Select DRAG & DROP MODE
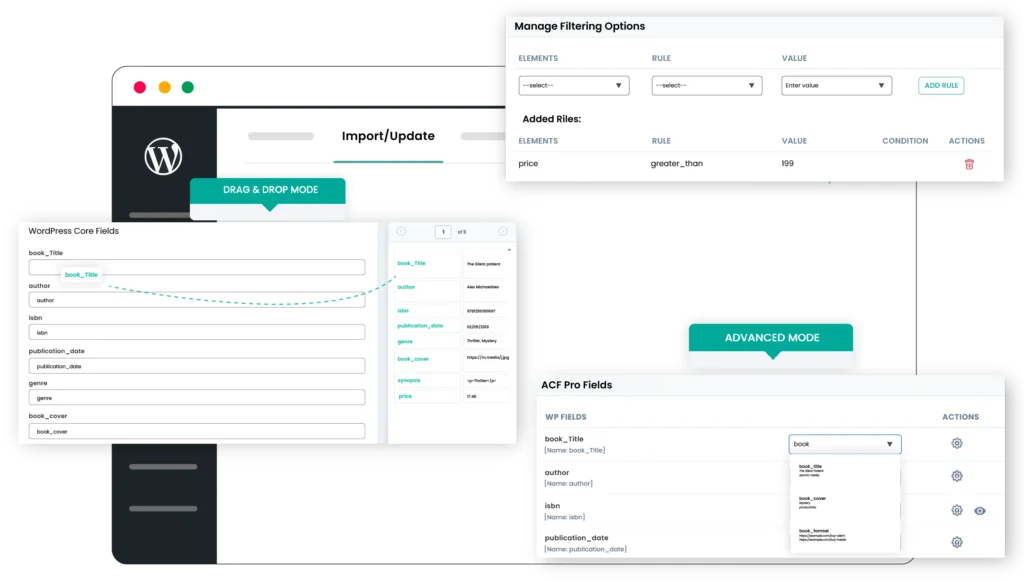 pyautogui.click(x=268, y=188)
